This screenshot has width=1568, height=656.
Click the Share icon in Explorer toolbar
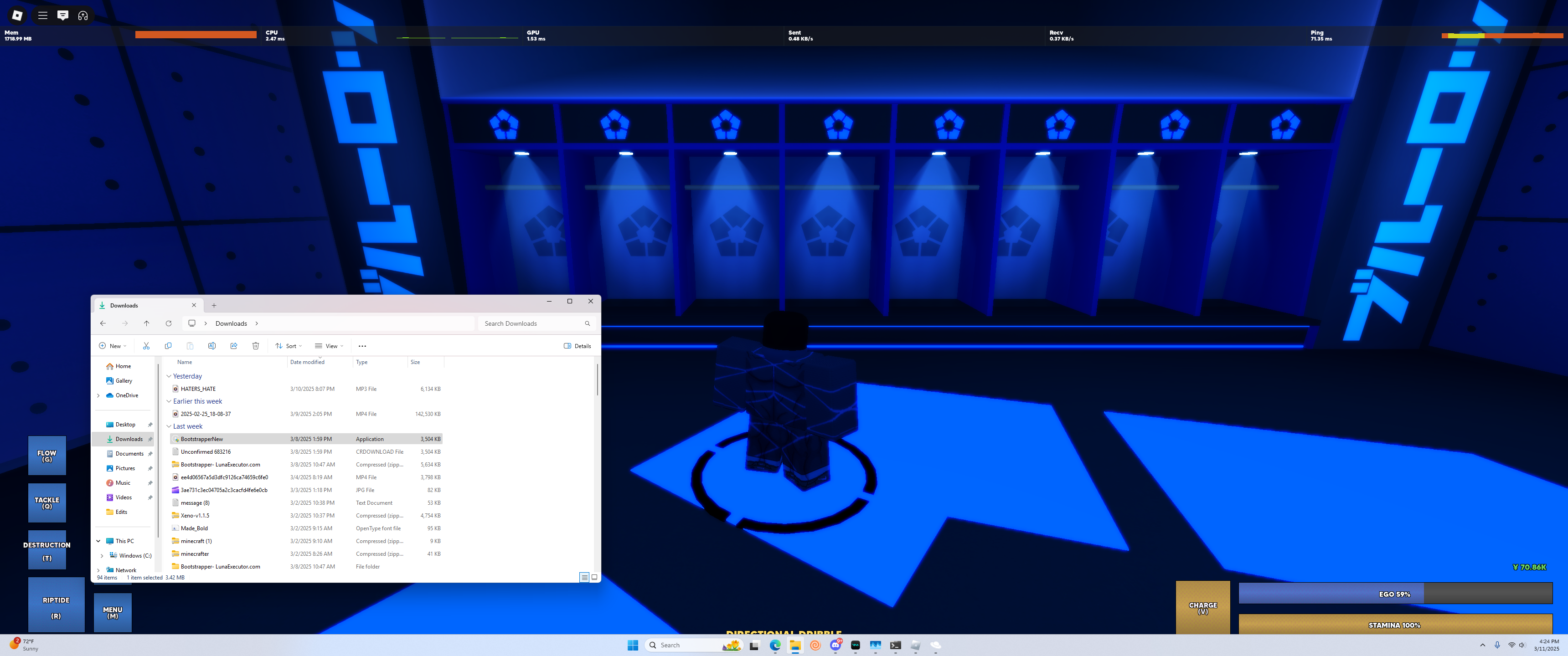point(234,346)
